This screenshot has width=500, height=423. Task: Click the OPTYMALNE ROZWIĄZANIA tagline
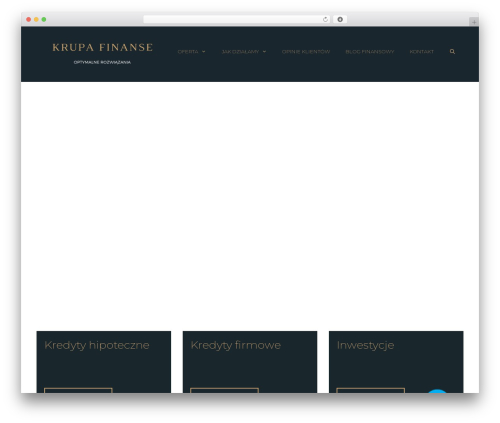point(102,62)
